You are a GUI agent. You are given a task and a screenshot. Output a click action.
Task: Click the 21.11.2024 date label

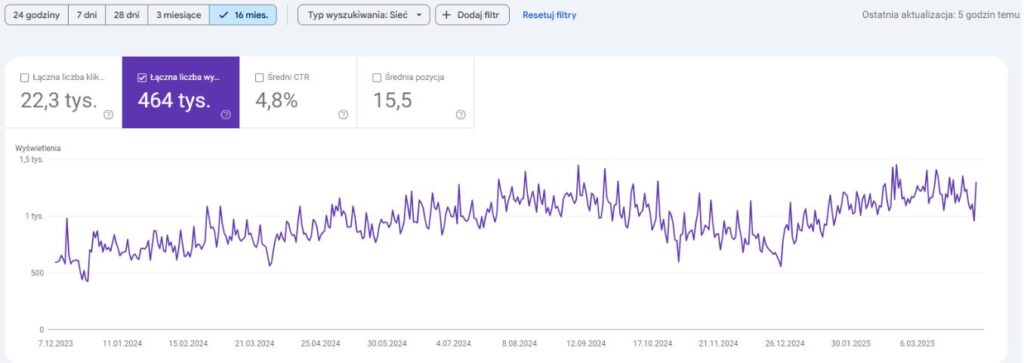point(718,343)
